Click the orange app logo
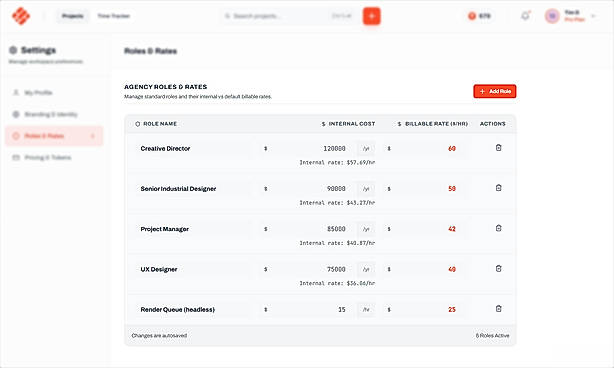 [21, 16]
